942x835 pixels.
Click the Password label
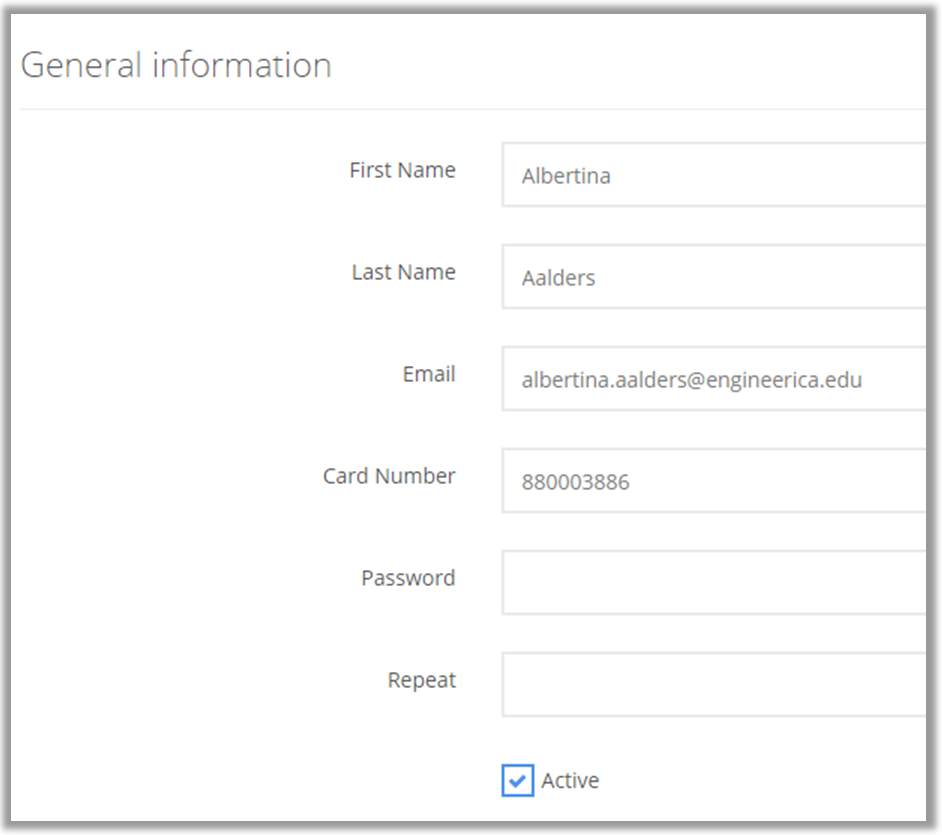coord(408,579)
